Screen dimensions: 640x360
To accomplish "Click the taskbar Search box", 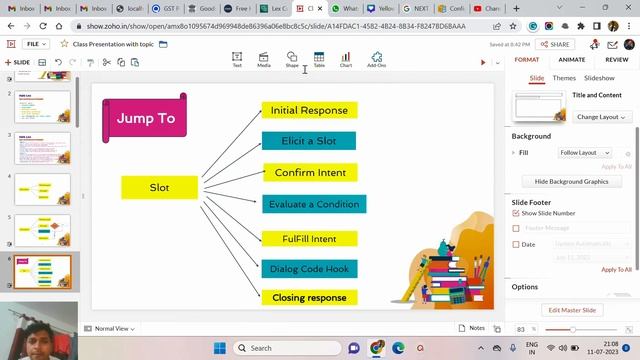I will pyautogui.click(x=287, y=348).
